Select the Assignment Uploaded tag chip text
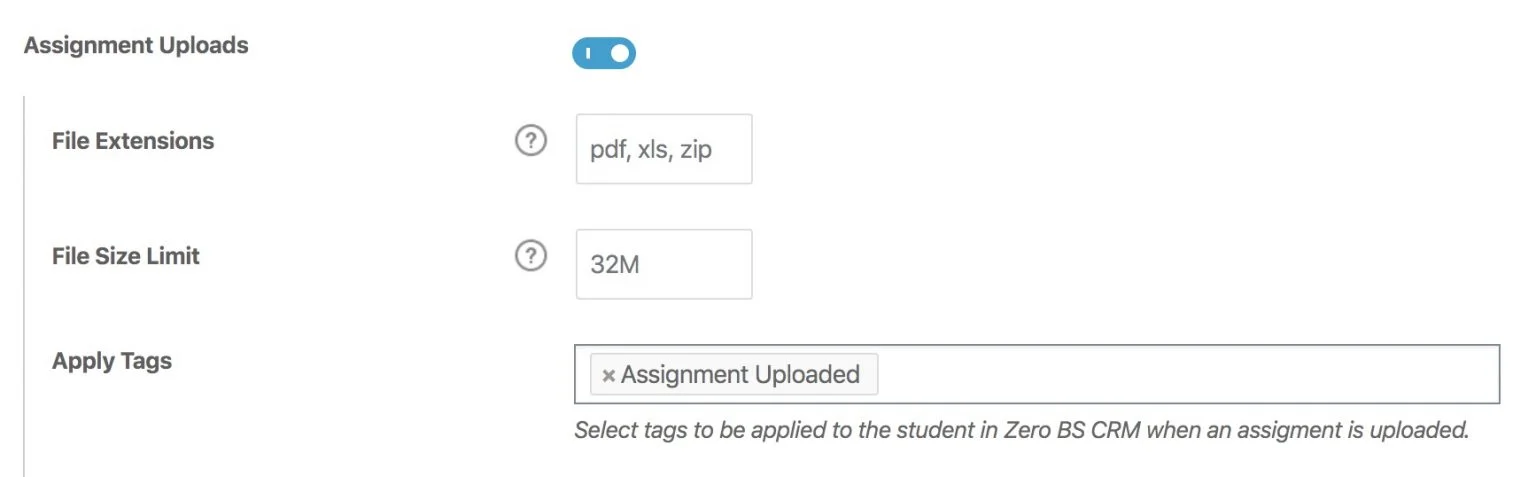 pyautogui.click(x=740, y=375)
